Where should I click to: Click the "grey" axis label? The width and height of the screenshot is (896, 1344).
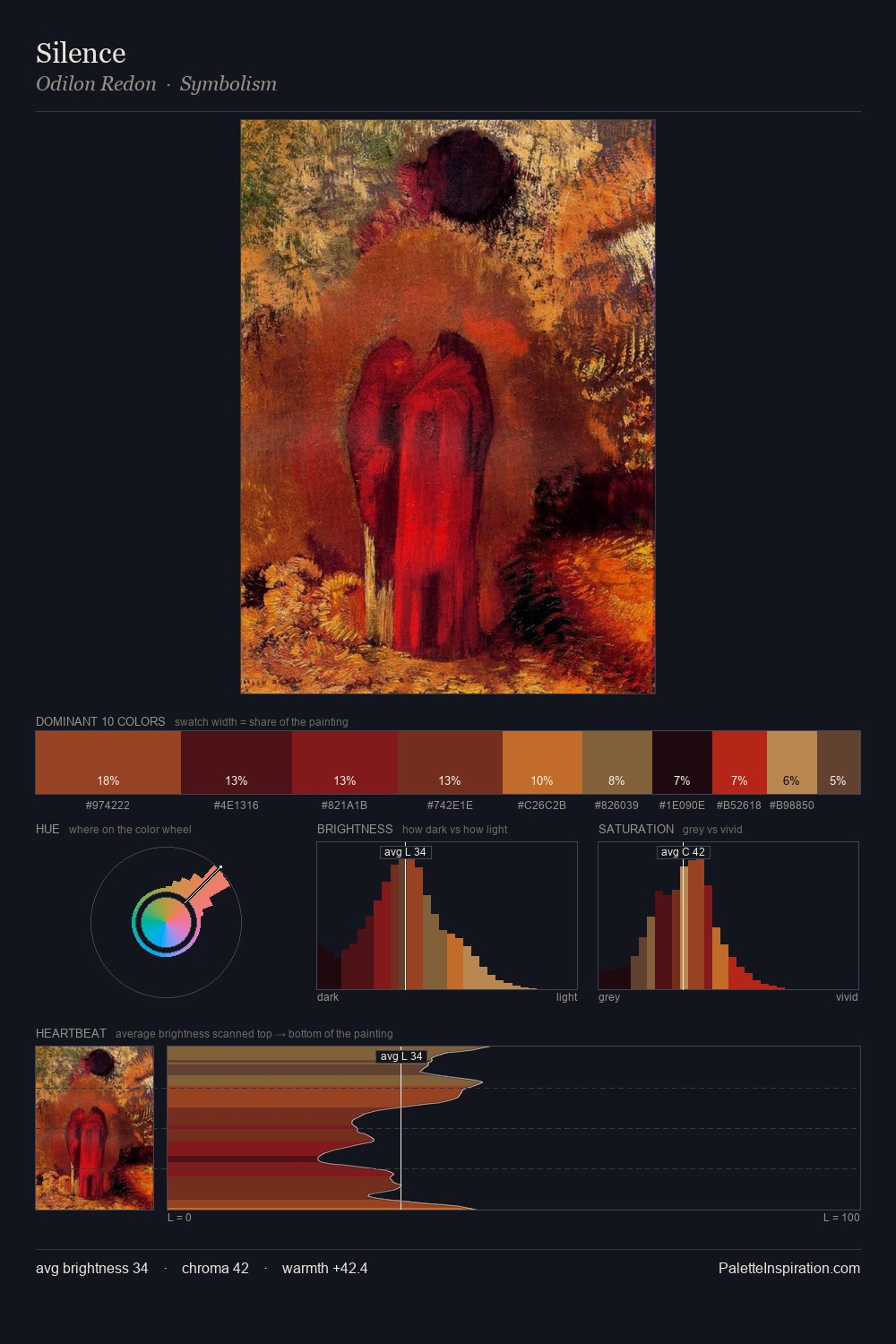tap(609, 997)
